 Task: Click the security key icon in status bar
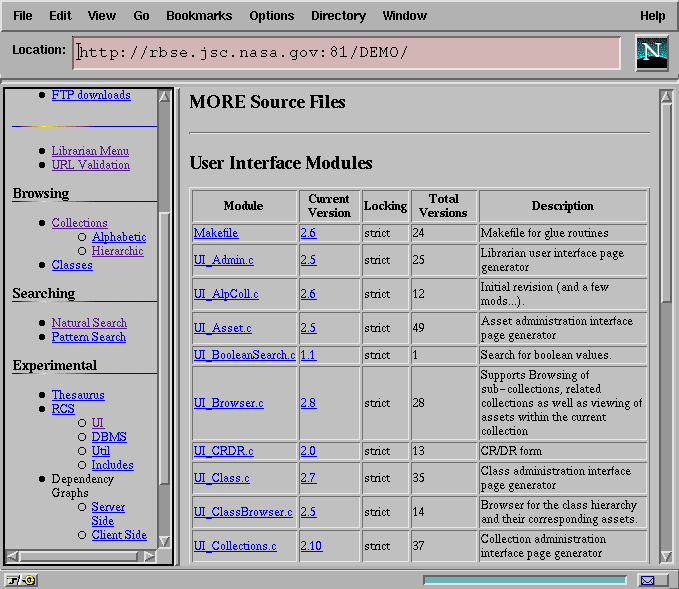pos(20,580)
